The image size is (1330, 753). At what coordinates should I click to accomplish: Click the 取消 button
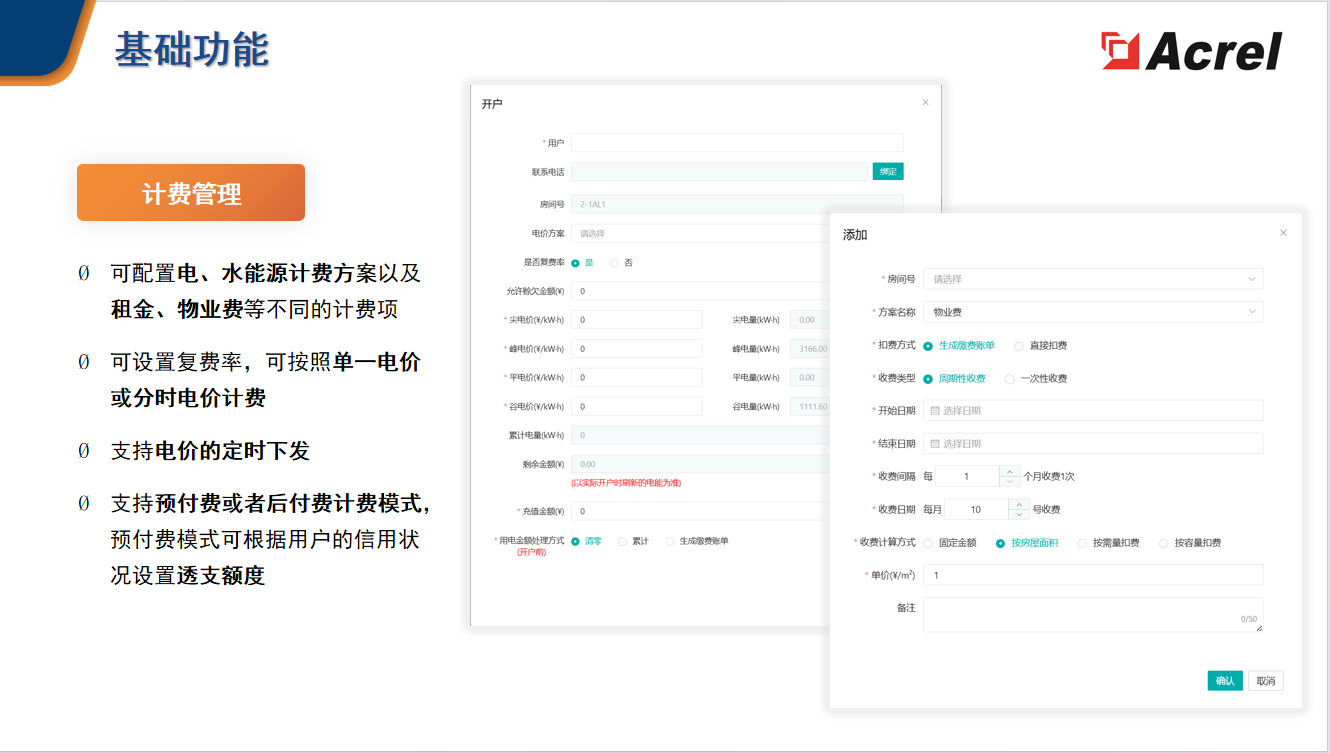pos(1264,679)
